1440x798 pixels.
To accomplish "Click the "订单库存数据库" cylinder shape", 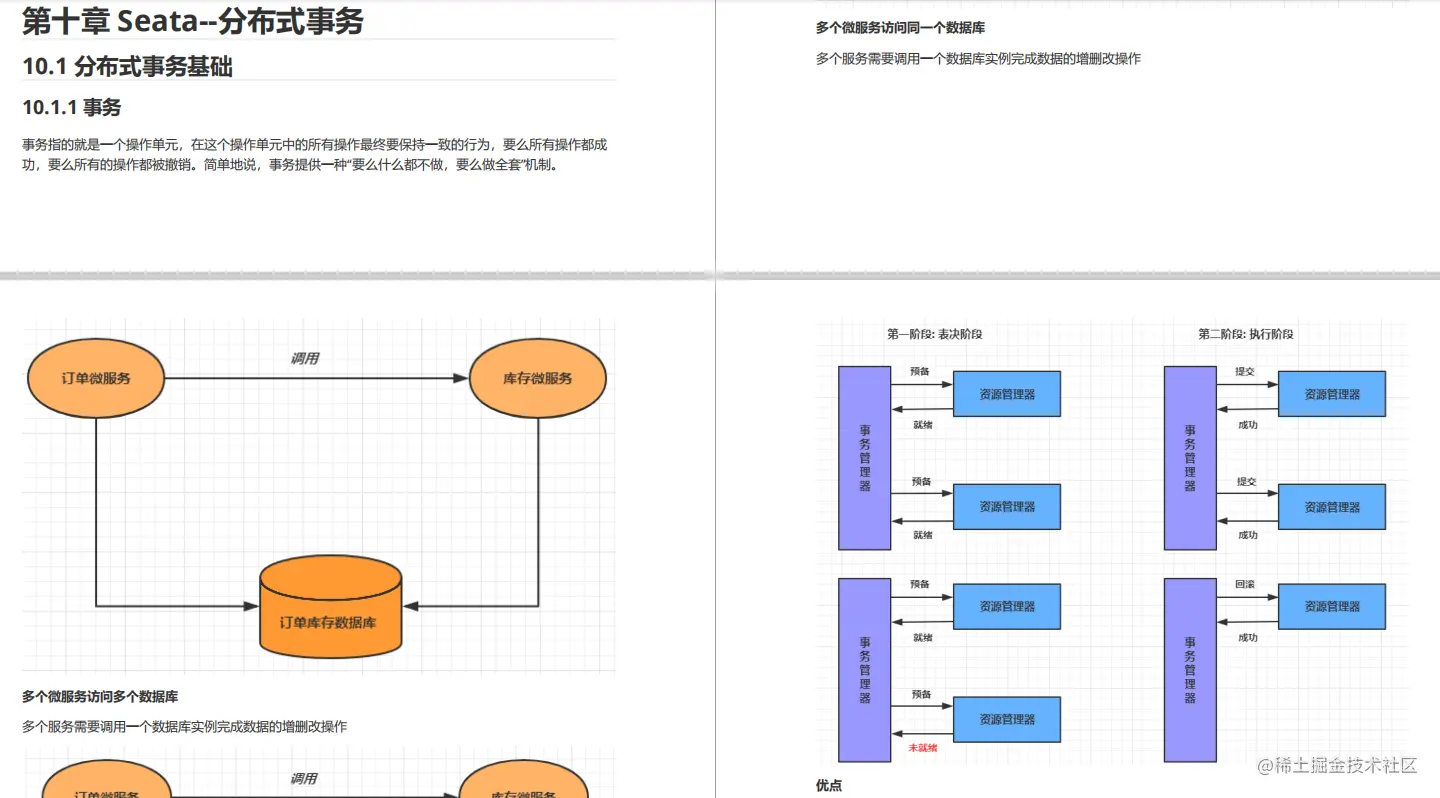I will [x=329, y=608].
